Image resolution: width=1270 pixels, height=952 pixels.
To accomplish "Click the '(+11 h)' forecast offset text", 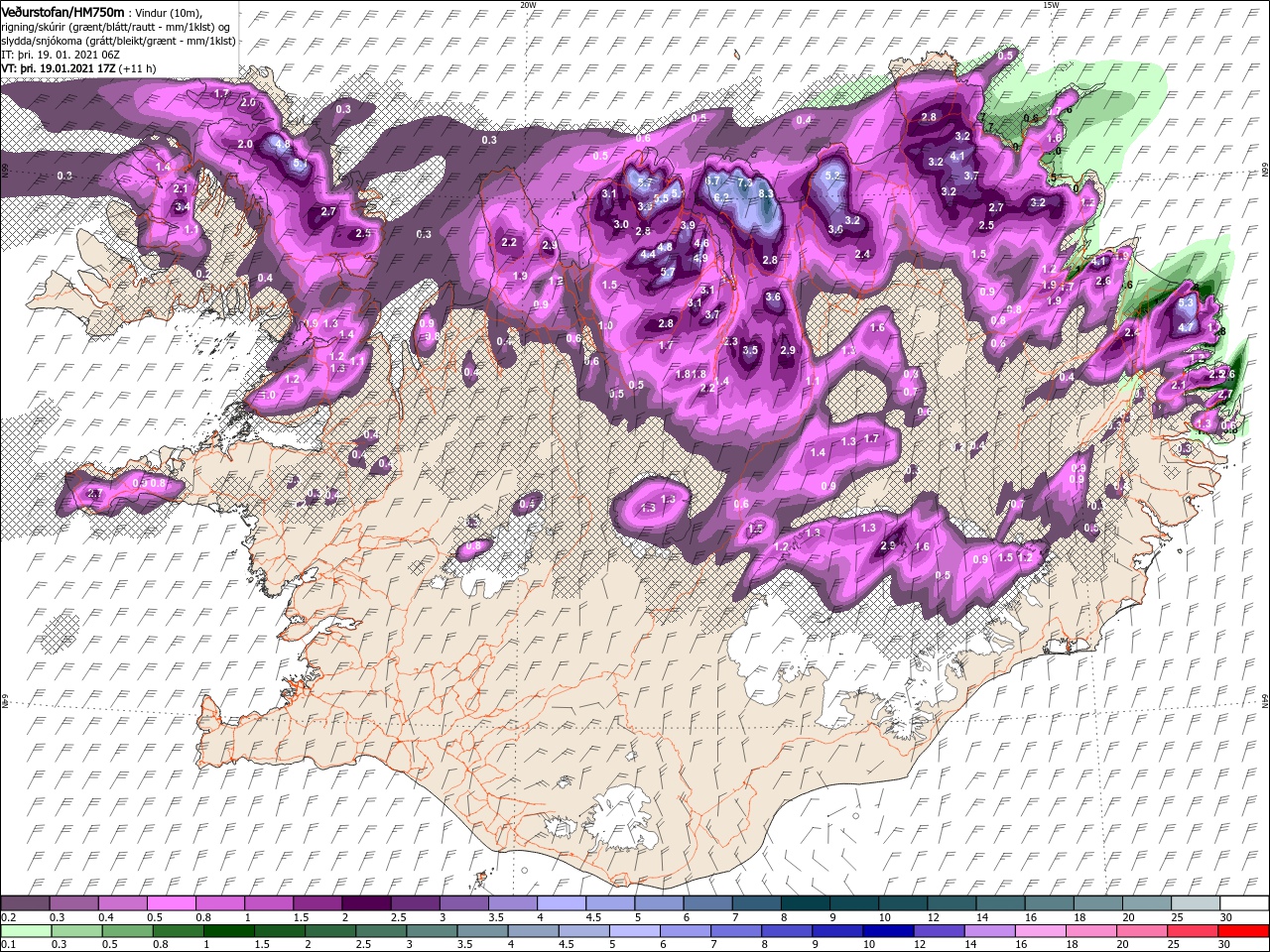I will pos(138,69).
